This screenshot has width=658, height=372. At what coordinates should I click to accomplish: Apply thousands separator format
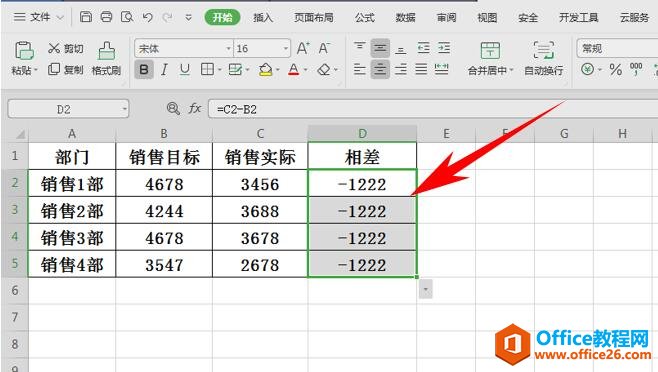636,68
